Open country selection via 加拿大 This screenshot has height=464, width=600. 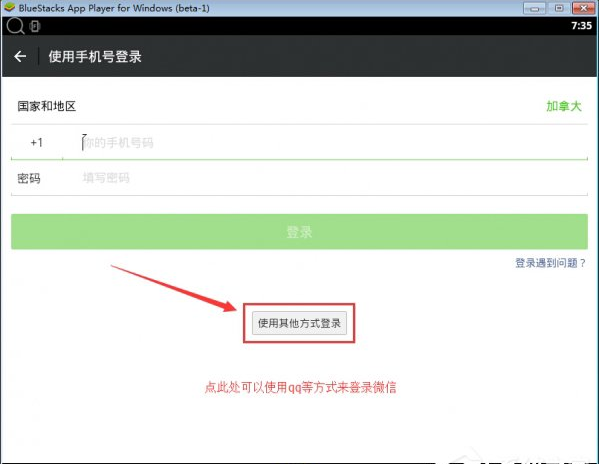pos(563,106)
